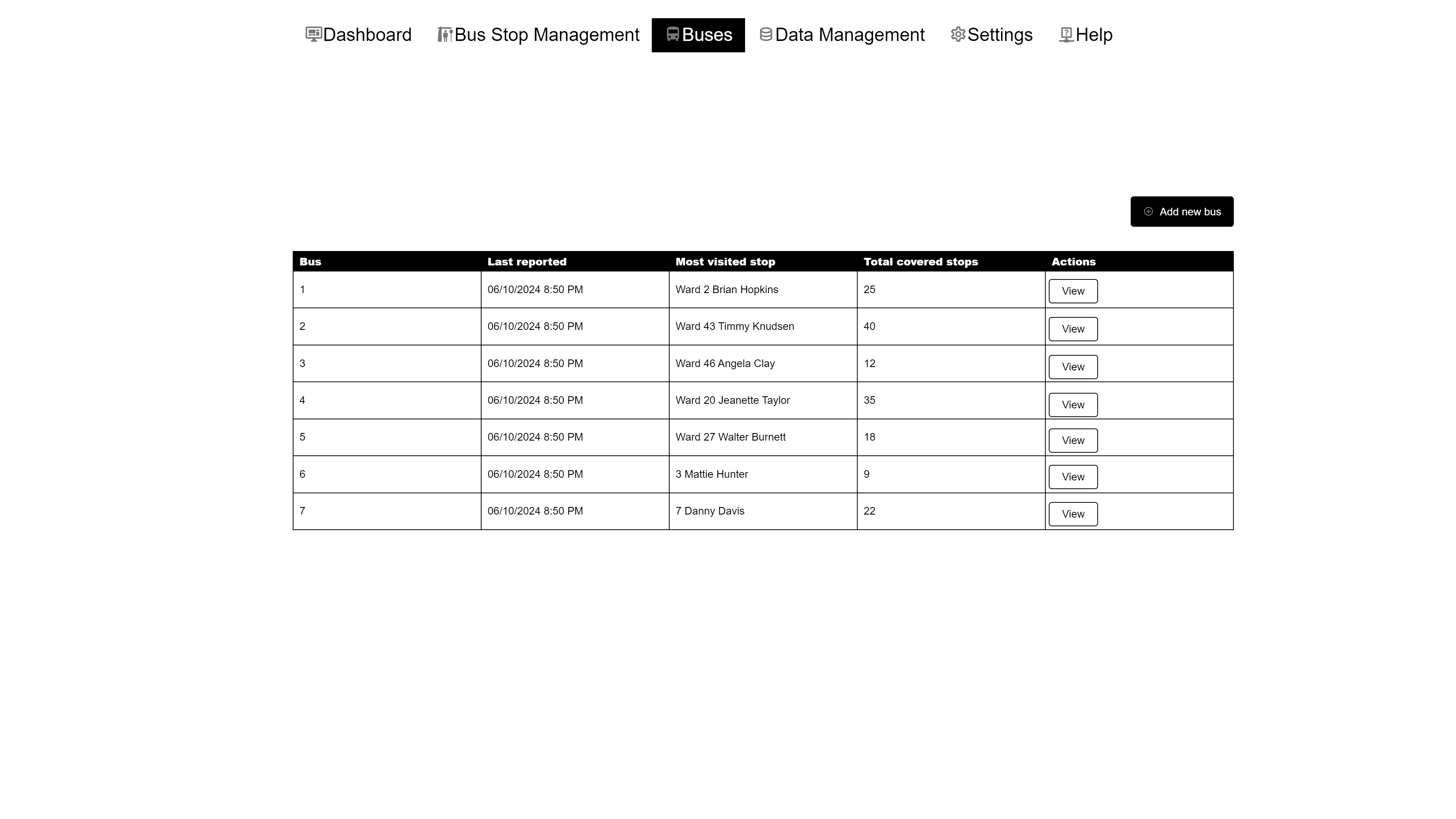Viewport: 1456px width, 819px height.
Task: Click the Data Management database icon
Action: click(x=766, y=35)
